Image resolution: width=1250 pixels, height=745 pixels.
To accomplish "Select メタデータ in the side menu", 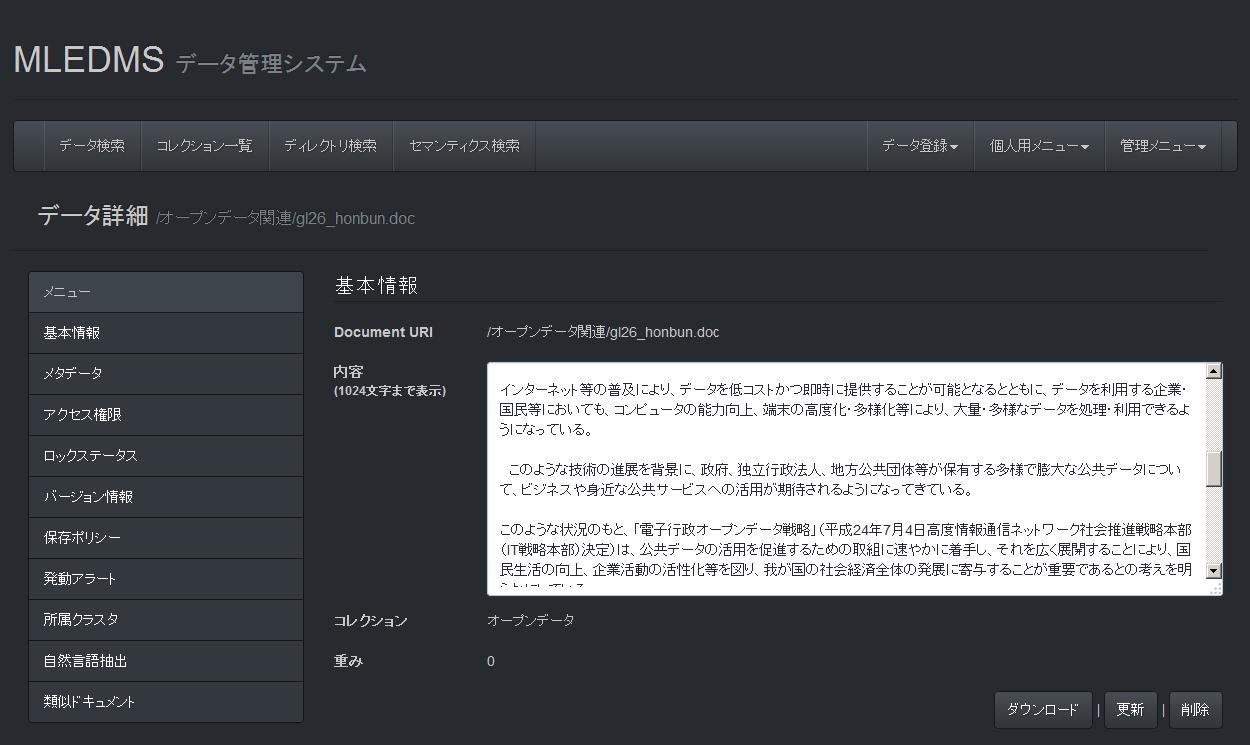I will [166, 374].
